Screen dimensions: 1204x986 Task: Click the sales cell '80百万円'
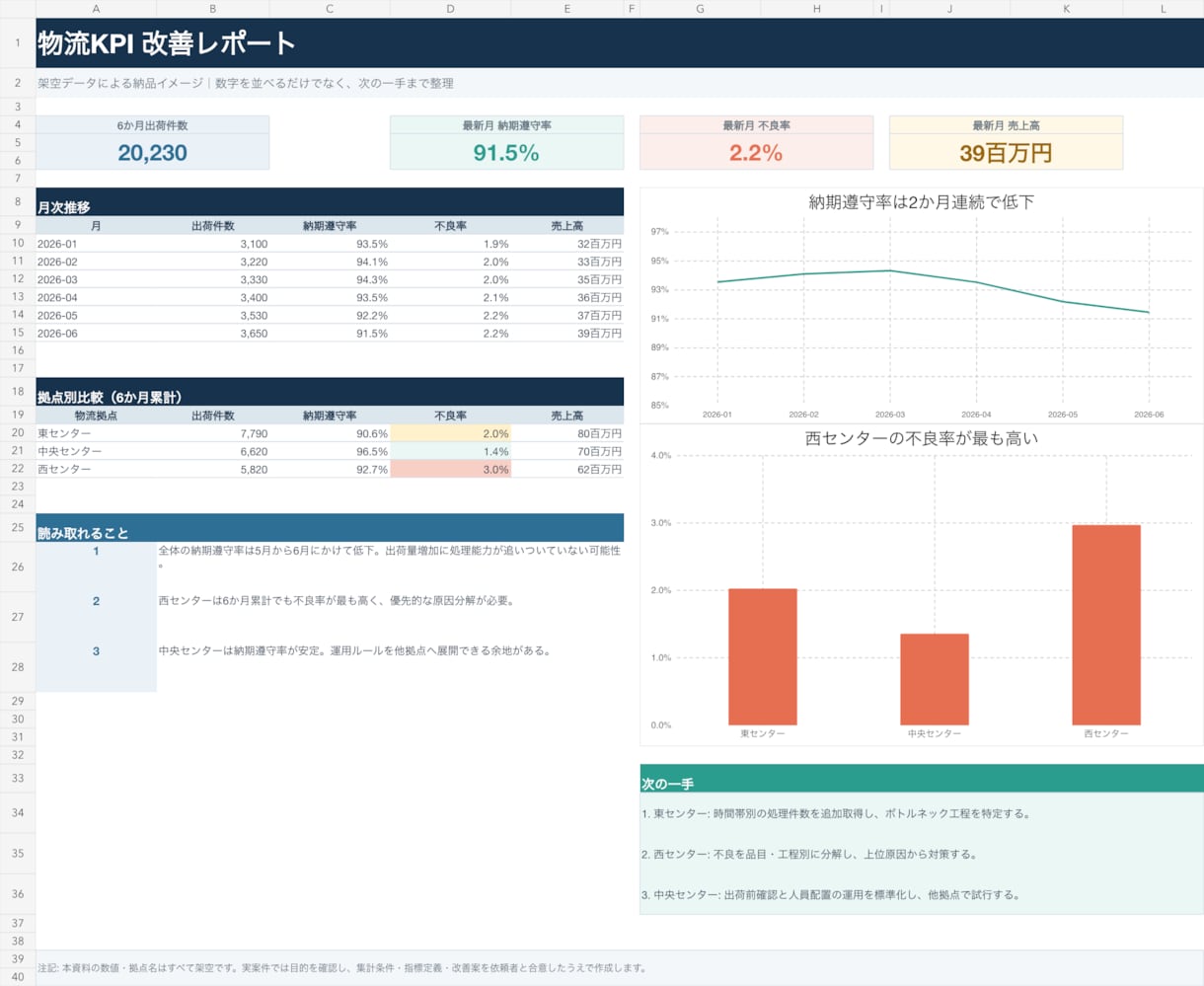coord(567,433)
